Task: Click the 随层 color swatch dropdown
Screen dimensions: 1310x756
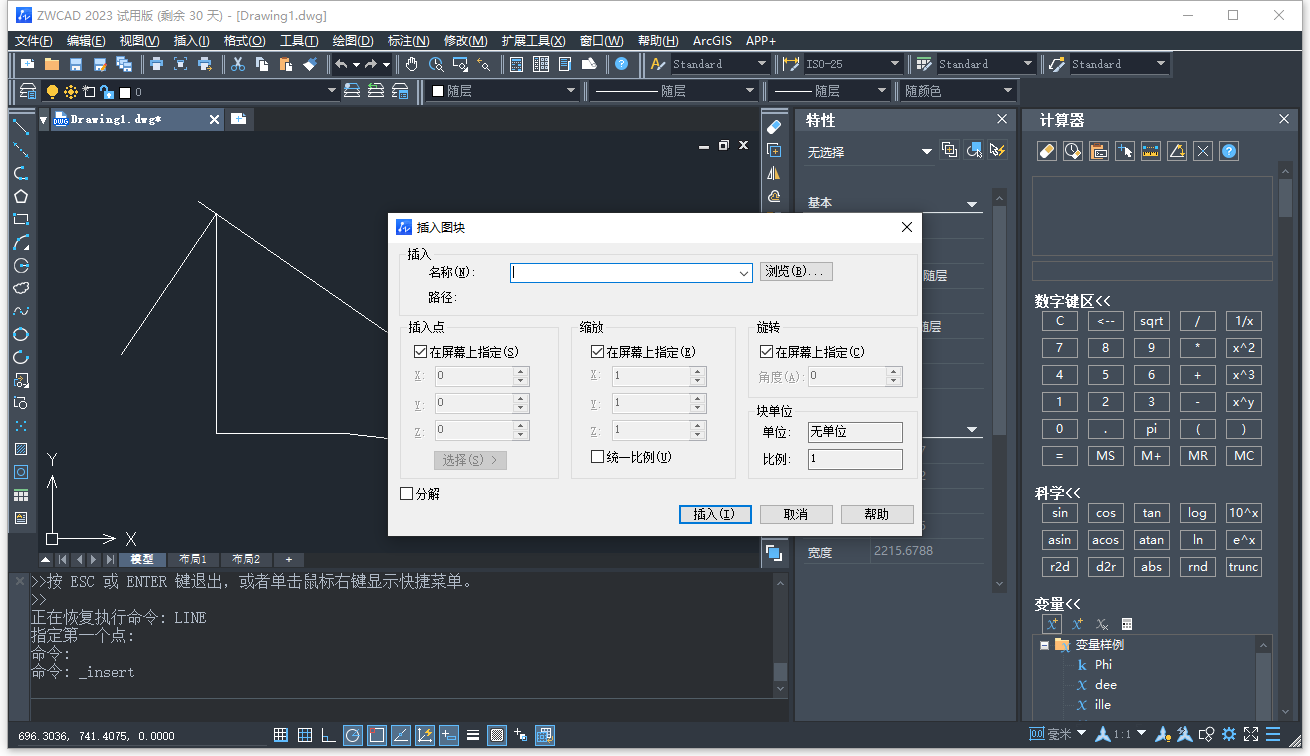Action: point(503,91)
